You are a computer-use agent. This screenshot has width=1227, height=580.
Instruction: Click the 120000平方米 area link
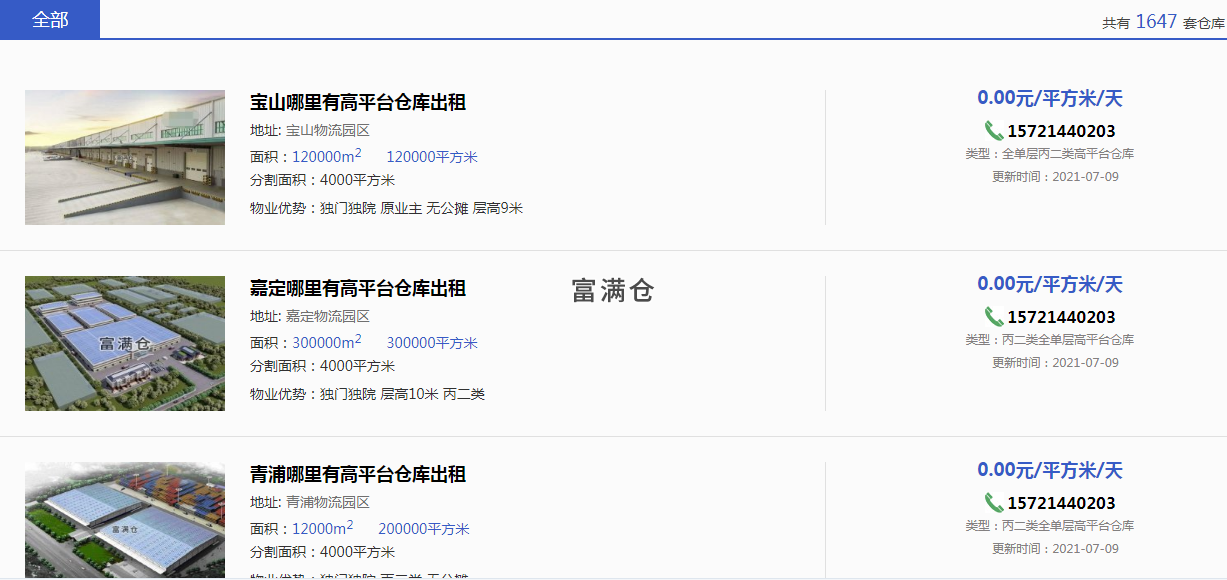pyautogui.click(x=432, y=156)
